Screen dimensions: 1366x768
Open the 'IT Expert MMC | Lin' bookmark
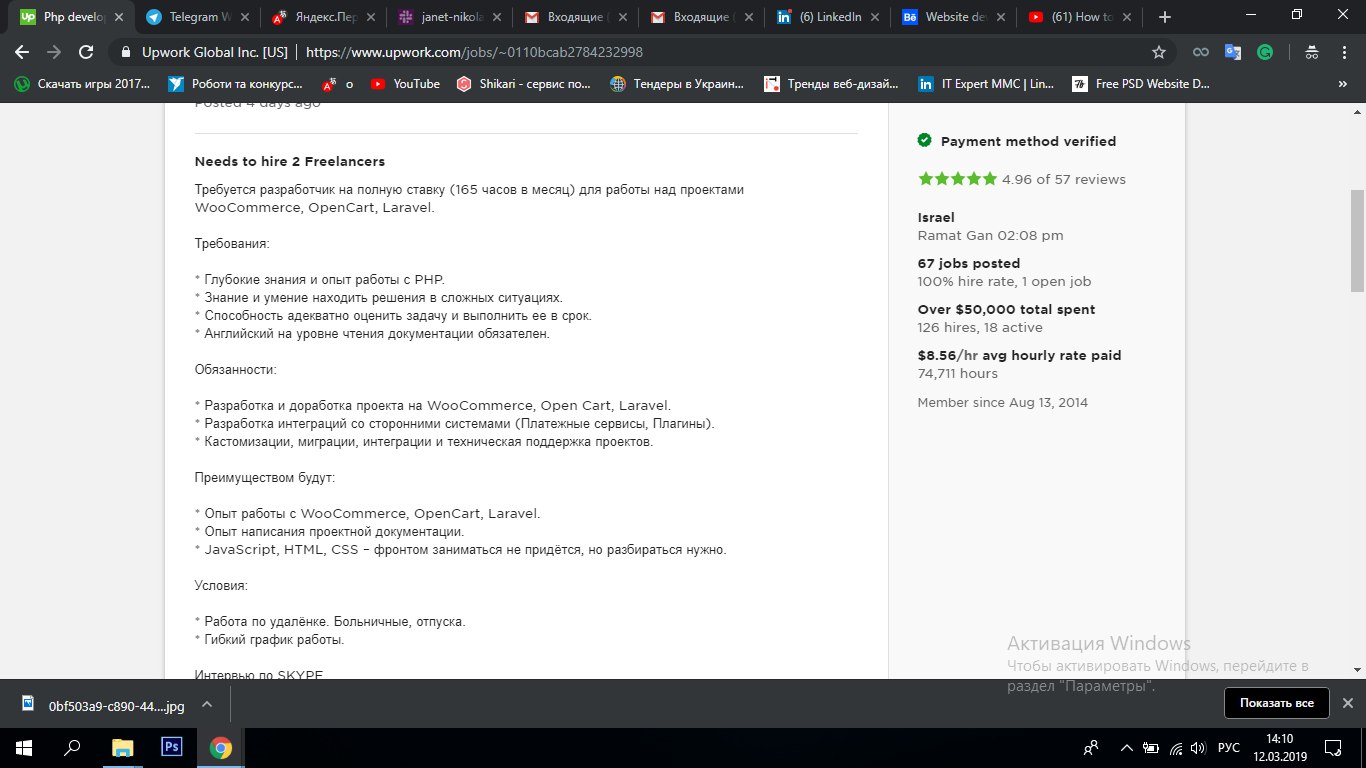pos(986,84)
